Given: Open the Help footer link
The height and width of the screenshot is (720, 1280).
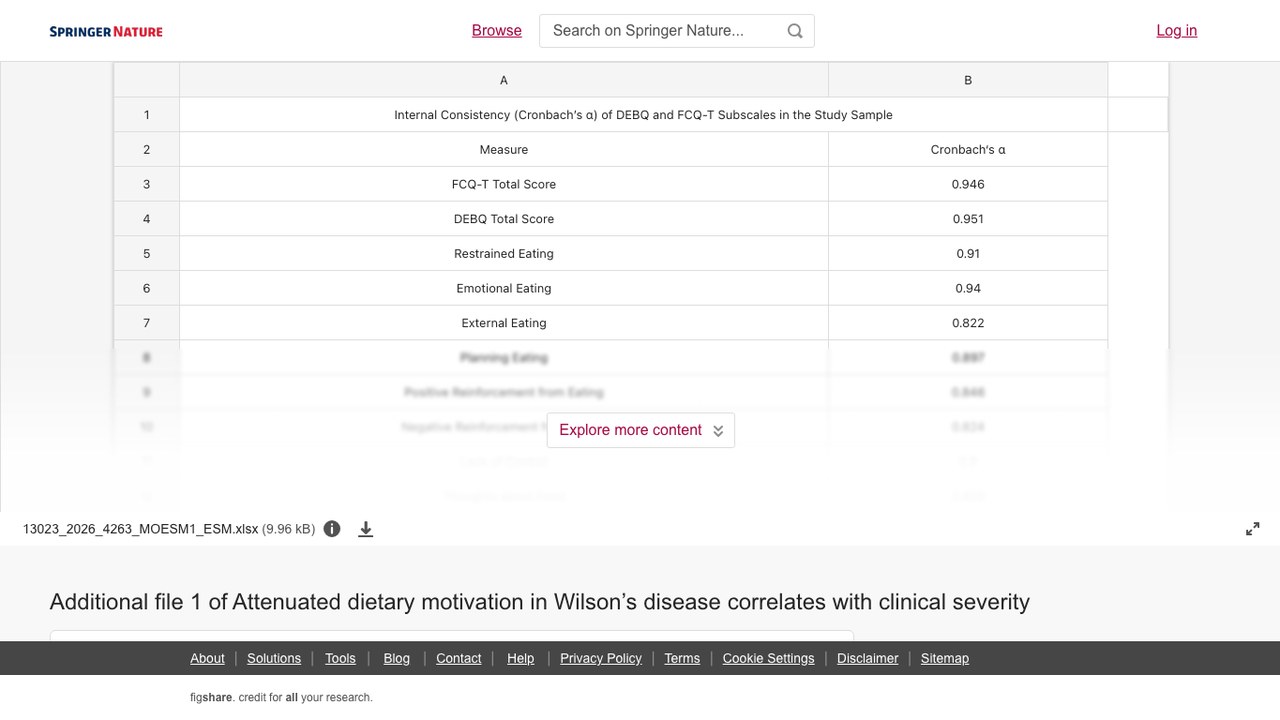Looking at the screenshot, I should (x=520, y=658).
